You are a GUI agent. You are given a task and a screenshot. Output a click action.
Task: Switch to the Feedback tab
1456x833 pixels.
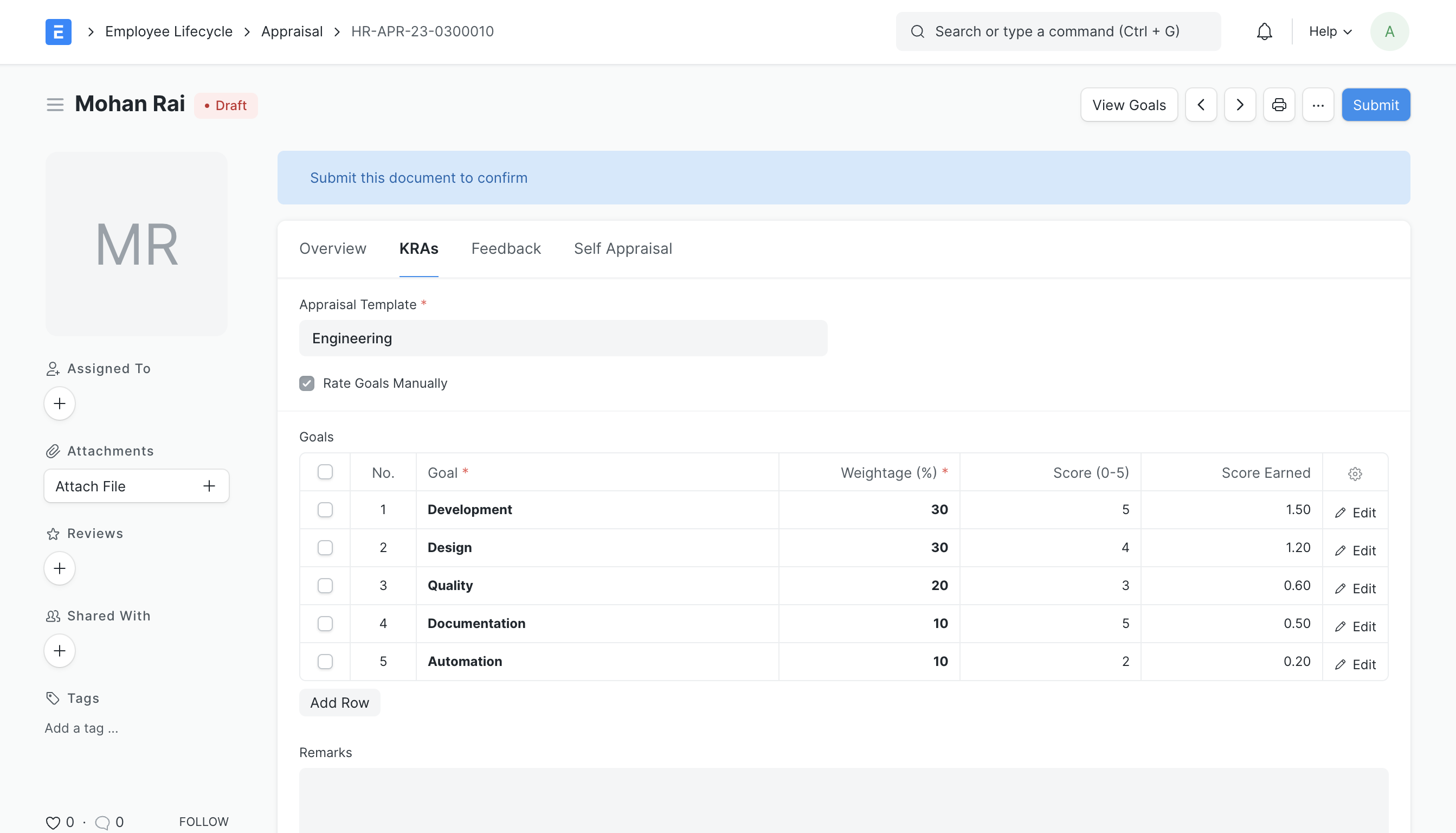tap(506, 248)
